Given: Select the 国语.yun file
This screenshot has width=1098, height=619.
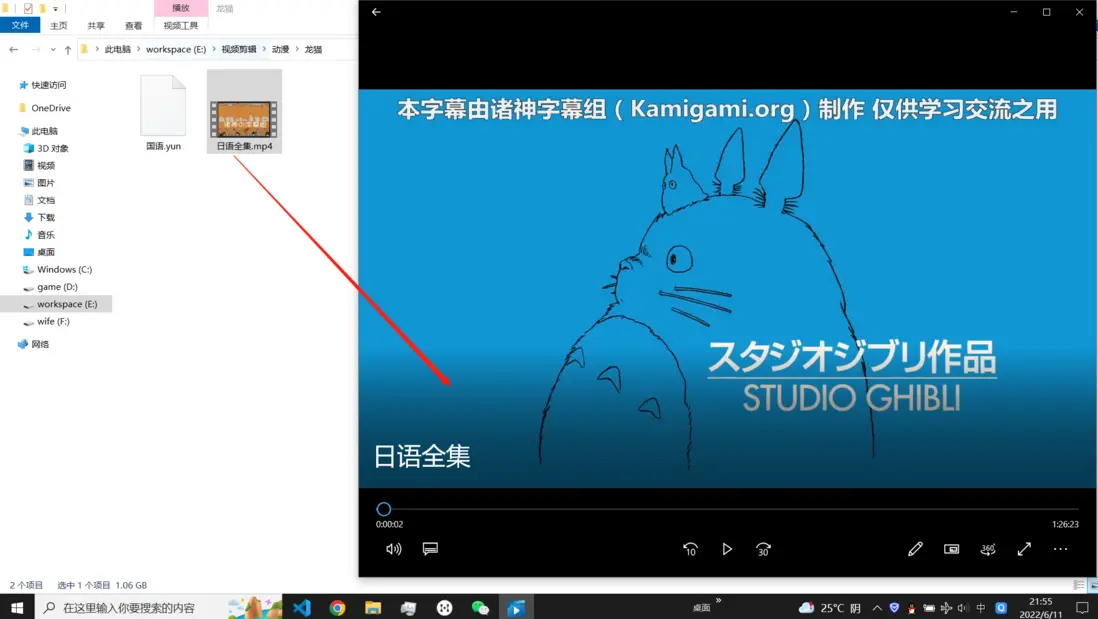Looking at the screenshot, I should pyautogui.click(x=163, y=113).
